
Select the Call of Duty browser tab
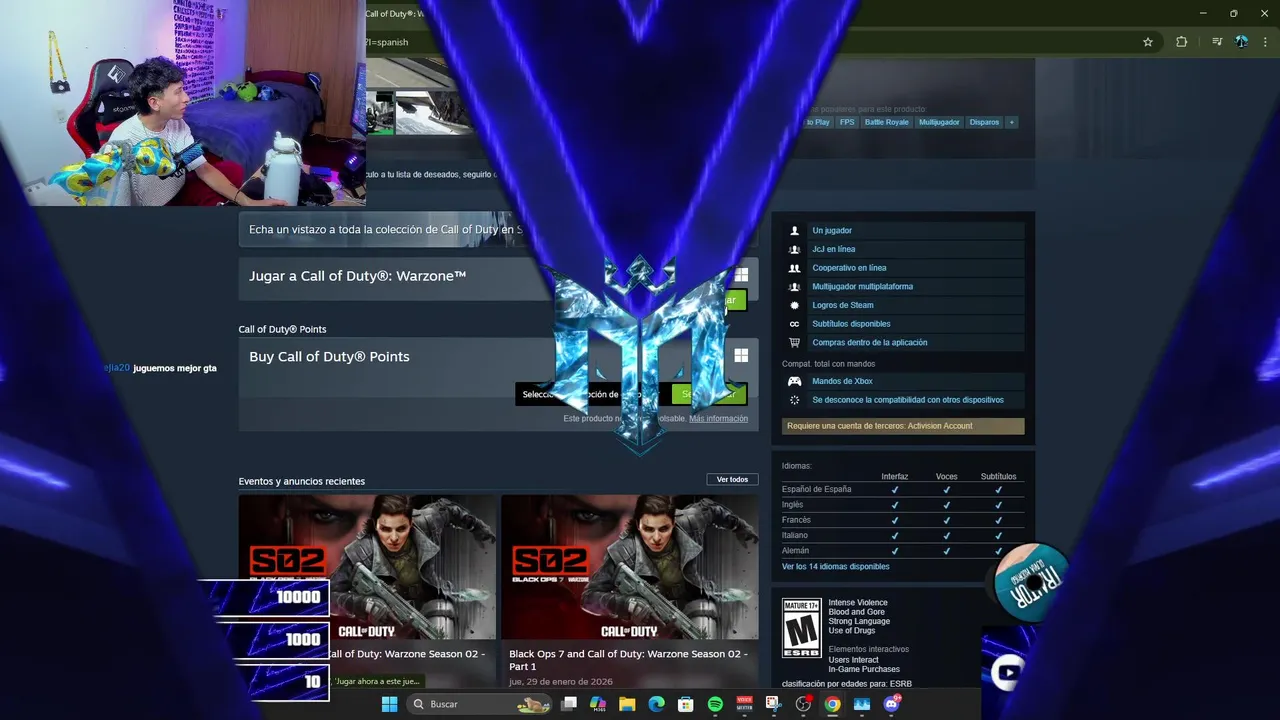[x=395, y=14]
